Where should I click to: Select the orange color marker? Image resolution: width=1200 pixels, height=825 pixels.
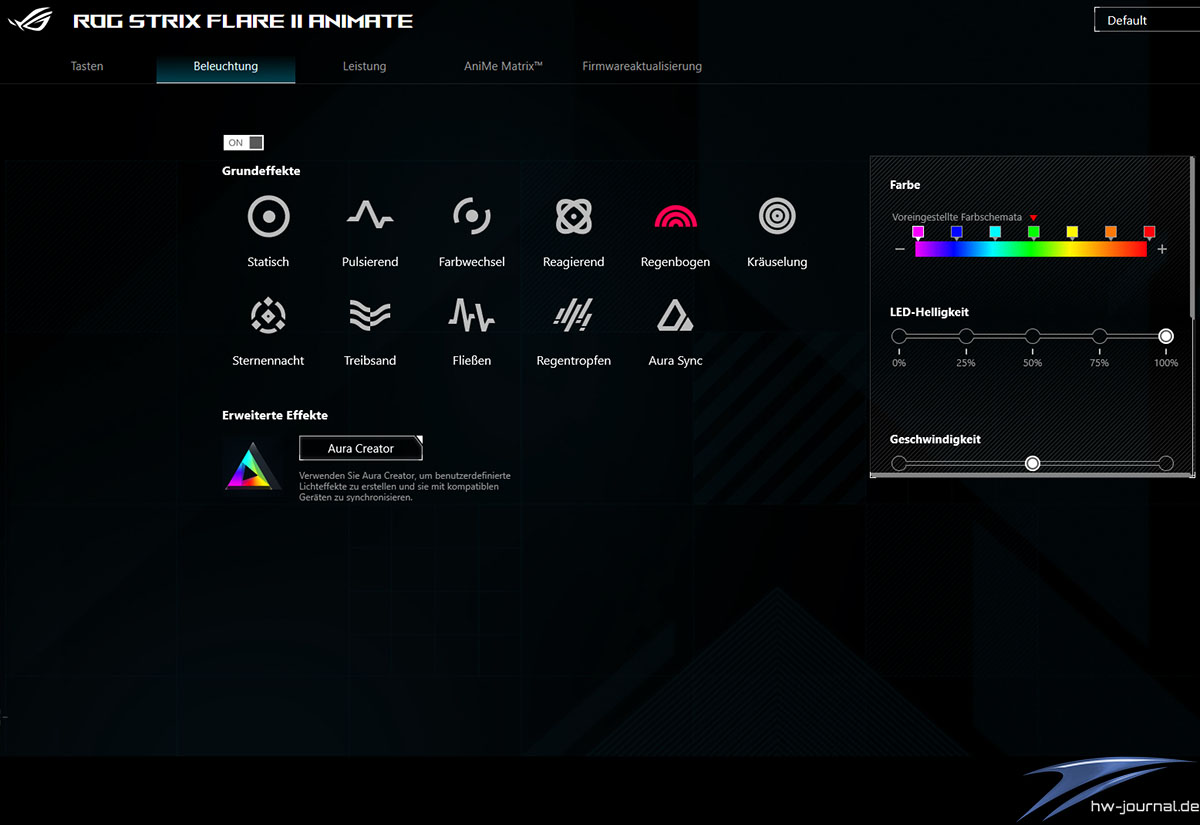(1111, 233)
